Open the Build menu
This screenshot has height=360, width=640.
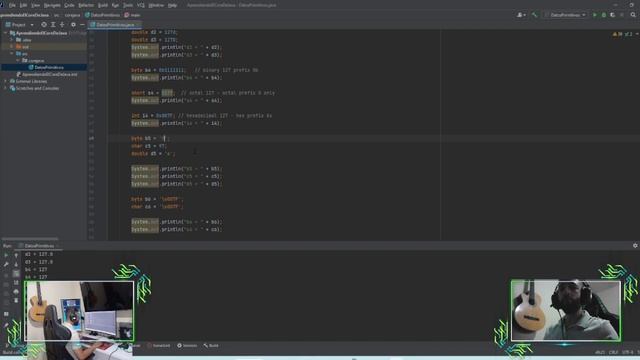coord(103,5)
